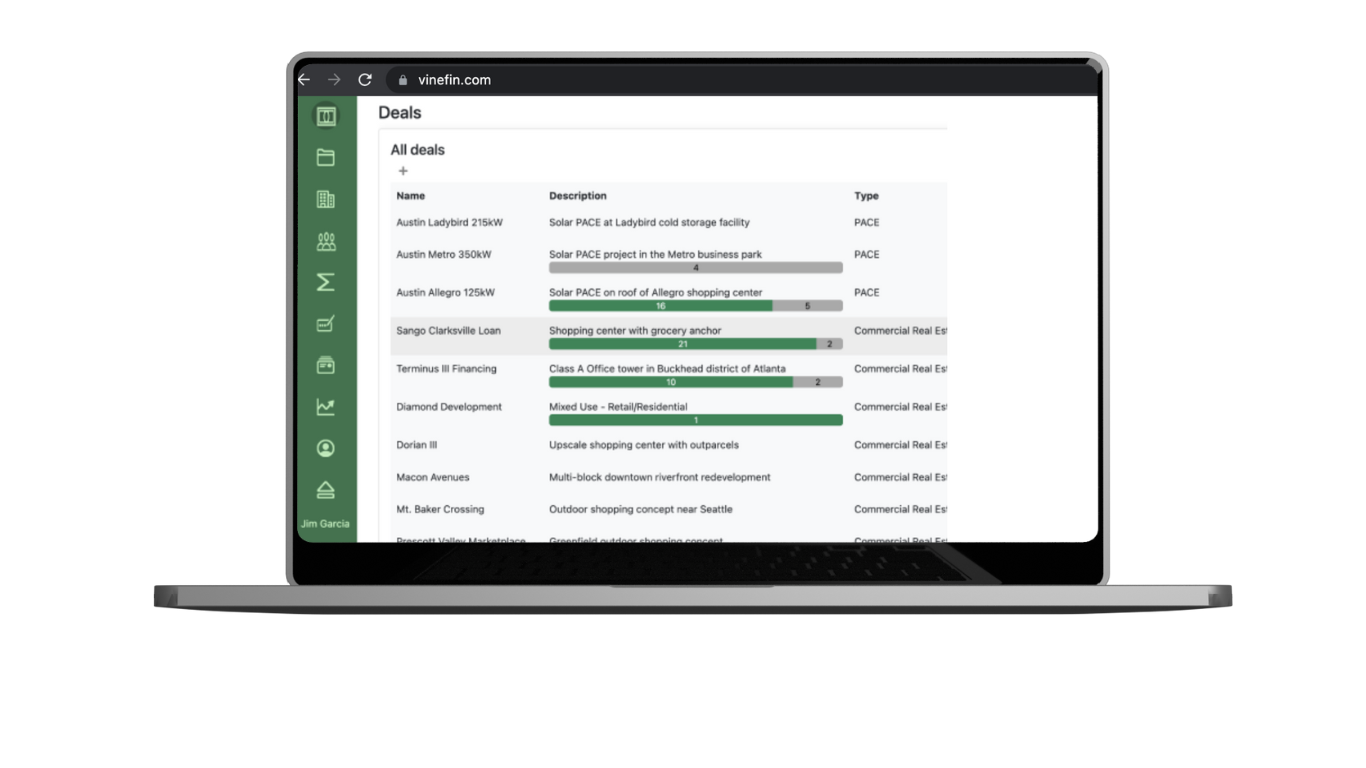Click the browser forward arrow
Image resolution: width=1366 pixels, height=768 pixels.
(x=334, y=80)
